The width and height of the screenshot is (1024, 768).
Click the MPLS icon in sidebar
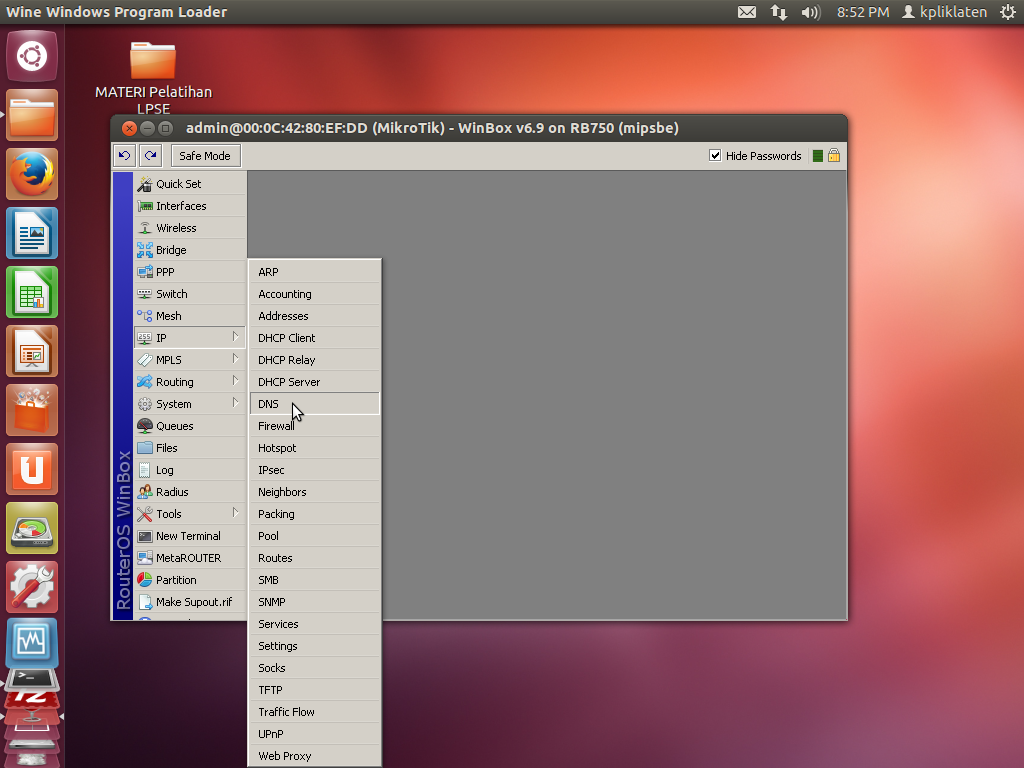(x=144, y=360)
